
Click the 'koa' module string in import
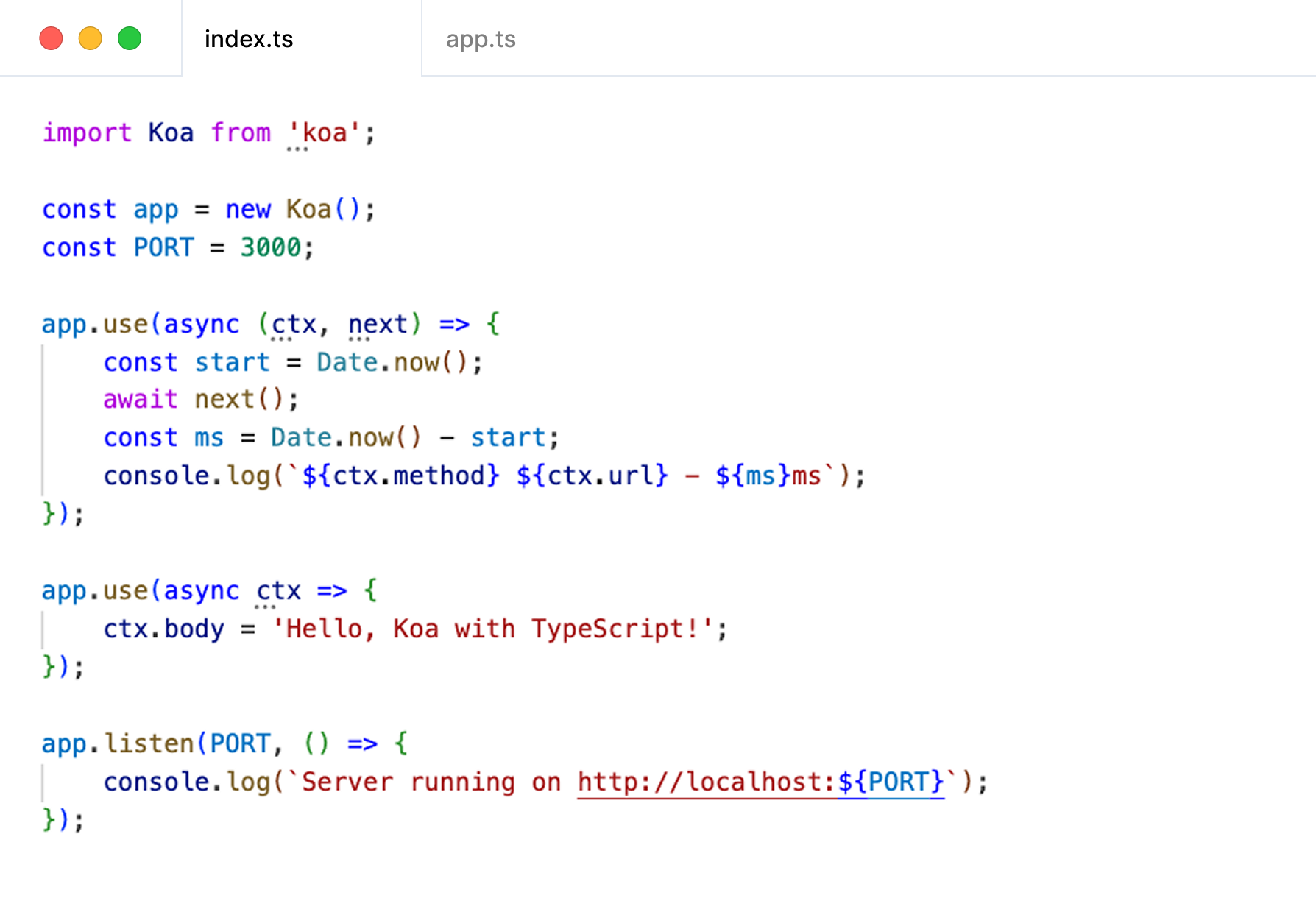[x=324, y=133]
